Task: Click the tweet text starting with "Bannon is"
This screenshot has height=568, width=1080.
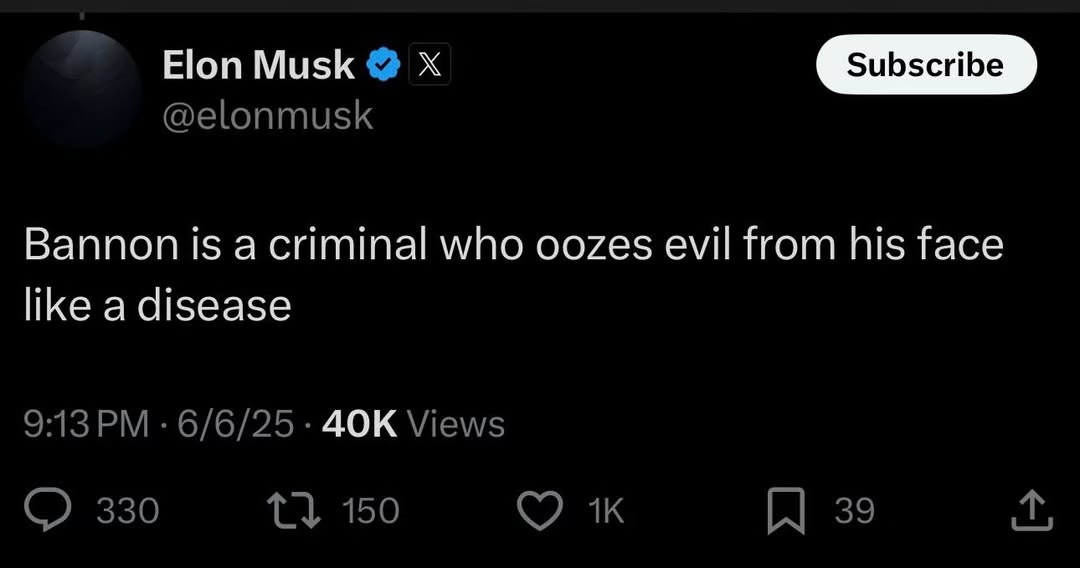Action: click(x=512, y=245)
